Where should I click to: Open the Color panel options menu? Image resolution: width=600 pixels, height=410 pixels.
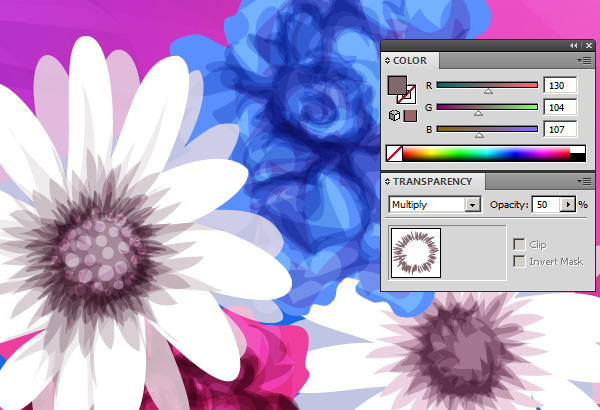pos(585,61)
